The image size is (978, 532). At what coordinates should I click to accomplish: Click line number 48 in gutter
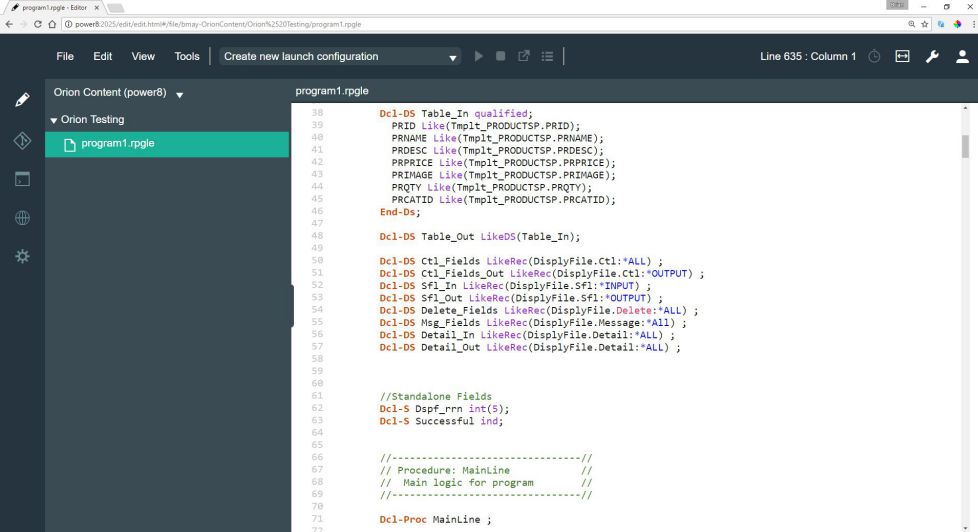(x=317, y=236)
